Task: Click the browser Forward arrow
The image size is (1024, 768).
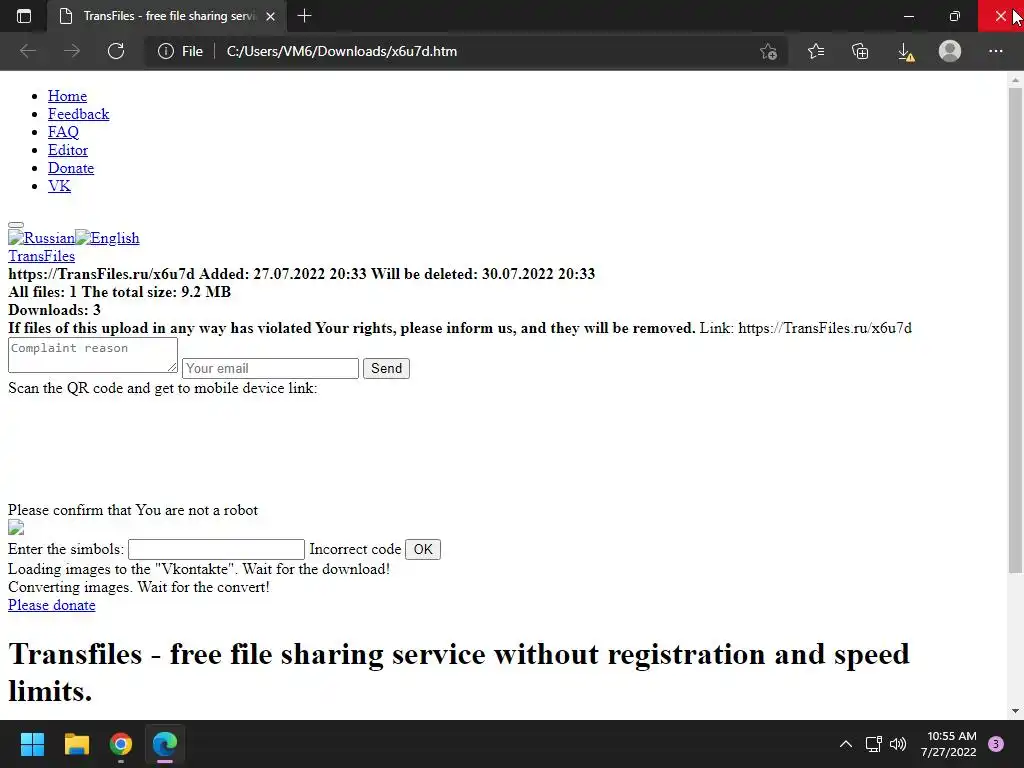Action: [x=72, y=51]
